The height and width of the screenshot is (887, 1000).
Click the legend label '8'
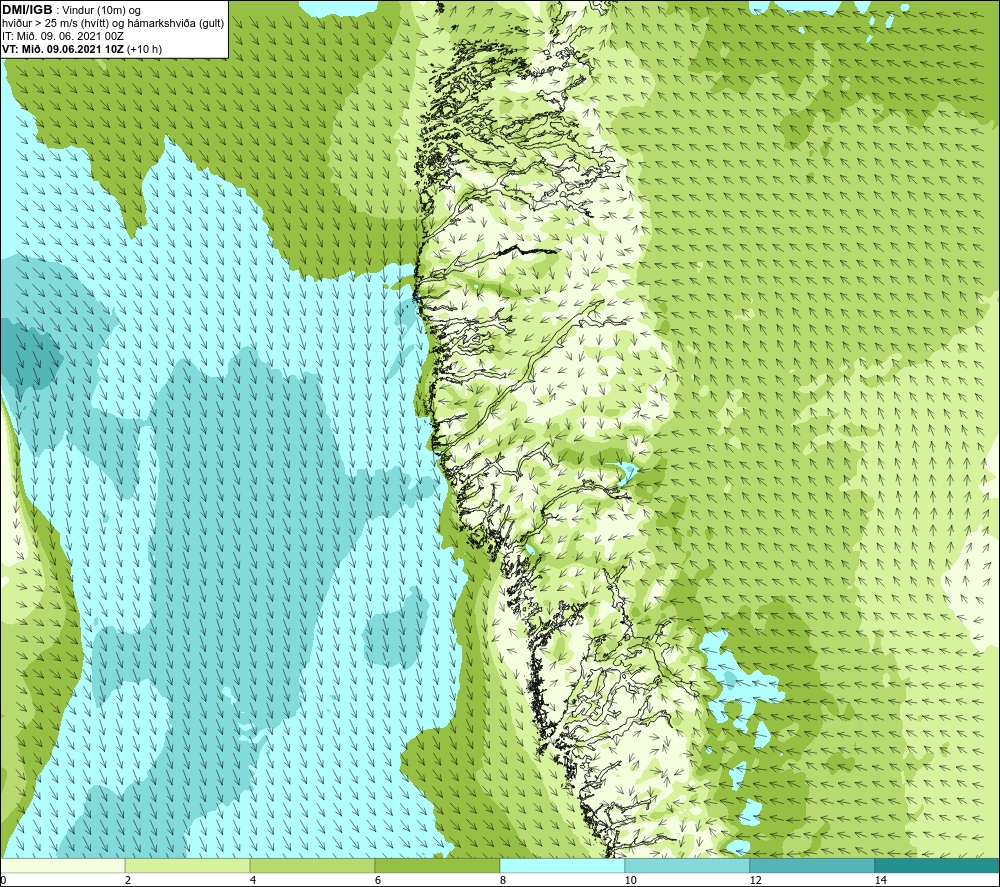click(x=503, y=881)
